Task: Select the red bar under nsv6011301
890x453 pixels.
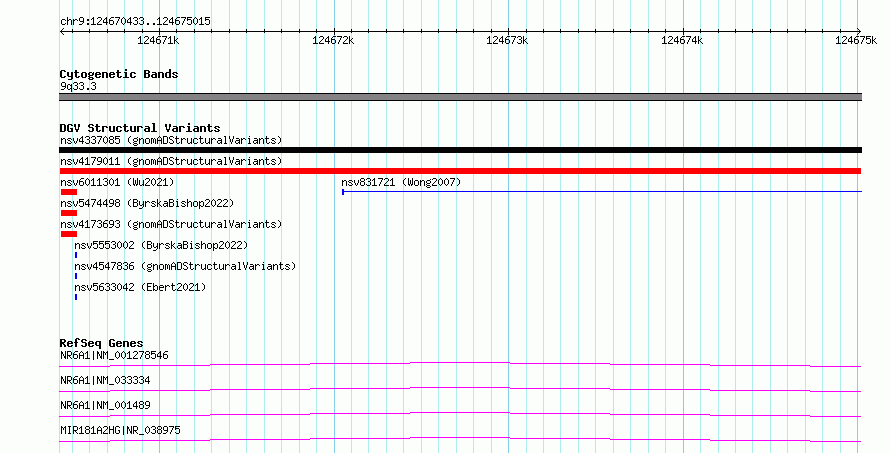Action: pyautogui.click(x=68, y=192)
